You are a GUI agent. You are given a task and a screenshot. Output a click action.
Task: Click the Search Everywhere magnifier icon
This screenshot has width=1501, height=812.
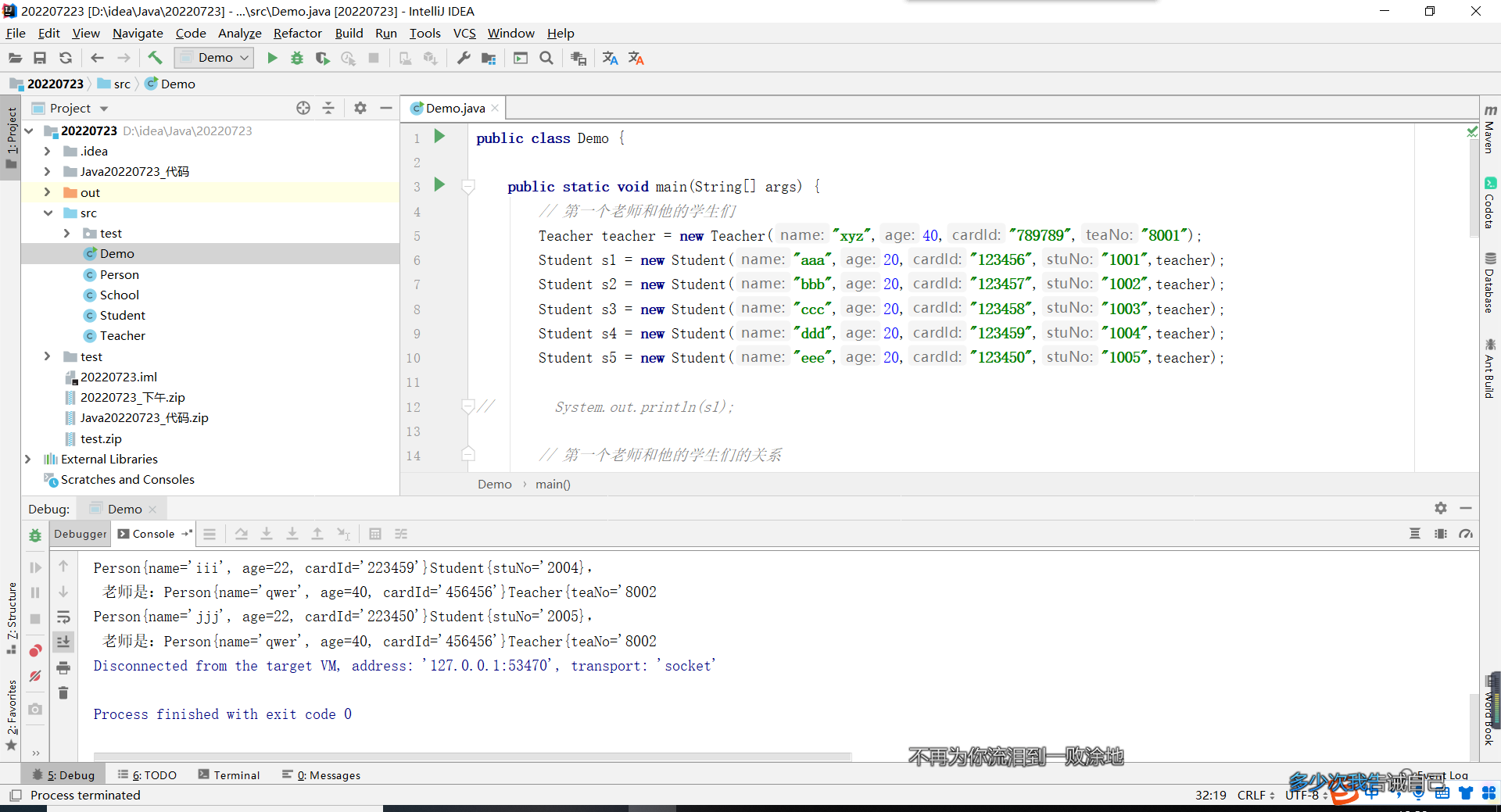tap(546, 58)
